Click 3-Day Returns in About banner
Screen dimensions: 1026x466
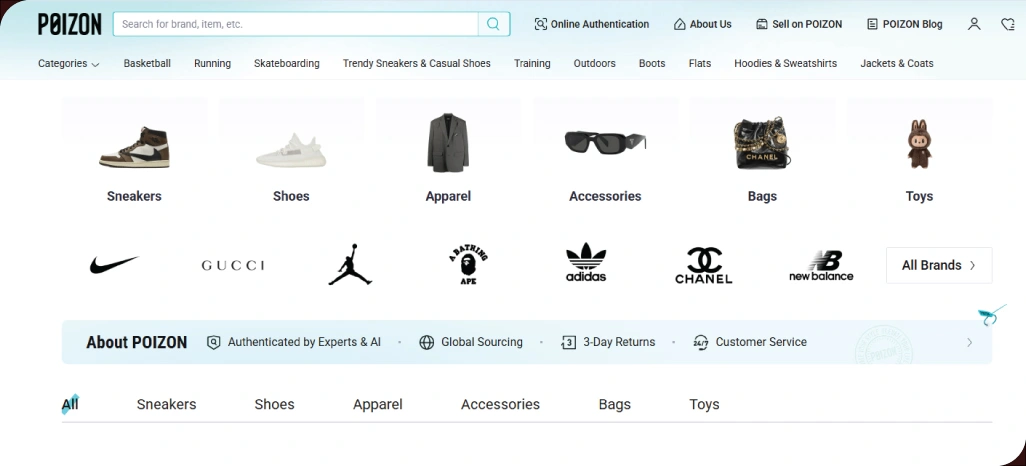619,342
